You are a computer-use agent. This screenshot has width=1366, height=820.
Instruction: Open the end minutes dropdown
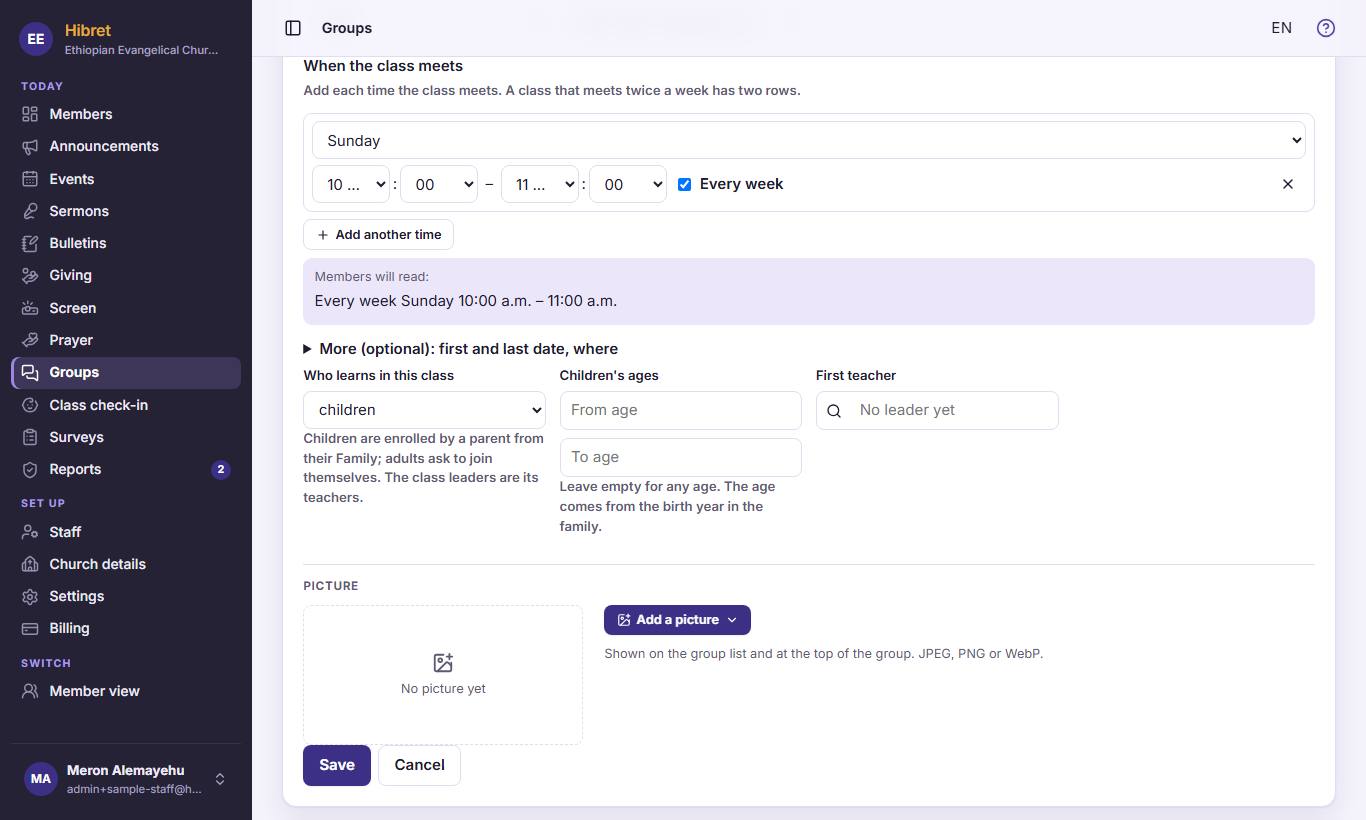click(628, 184)
